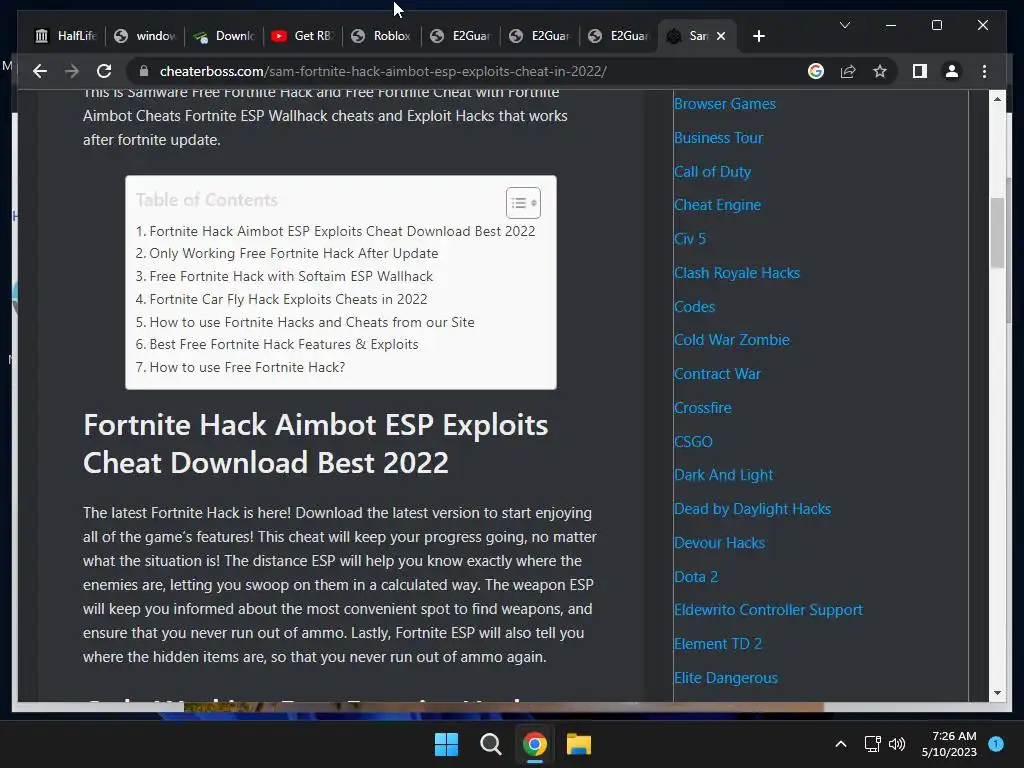This screenshot has width=1024, height=768.
Task: Open the Contract War category
Action: (x=717, y=374)
